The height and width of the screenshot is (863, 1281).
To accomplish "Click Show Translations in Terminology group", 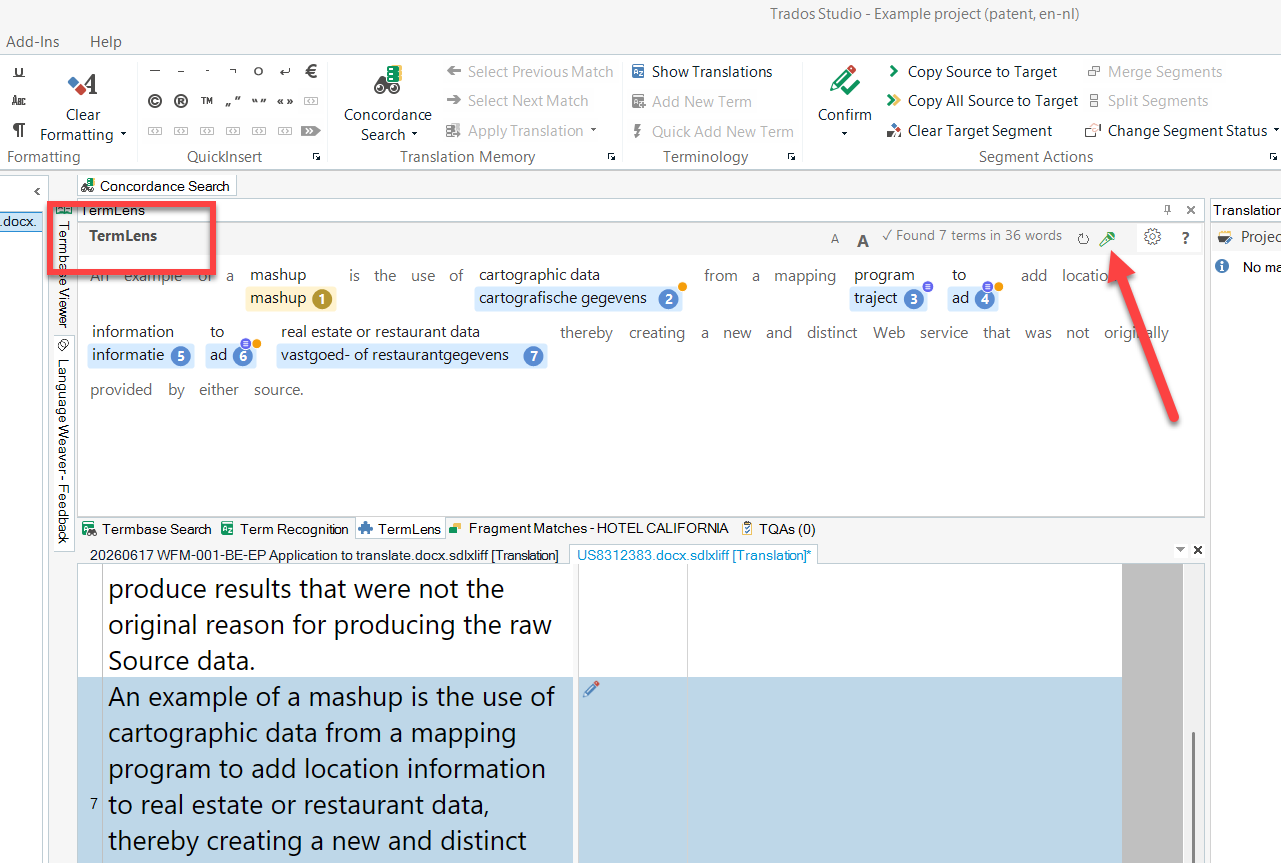I will (702, 72).
